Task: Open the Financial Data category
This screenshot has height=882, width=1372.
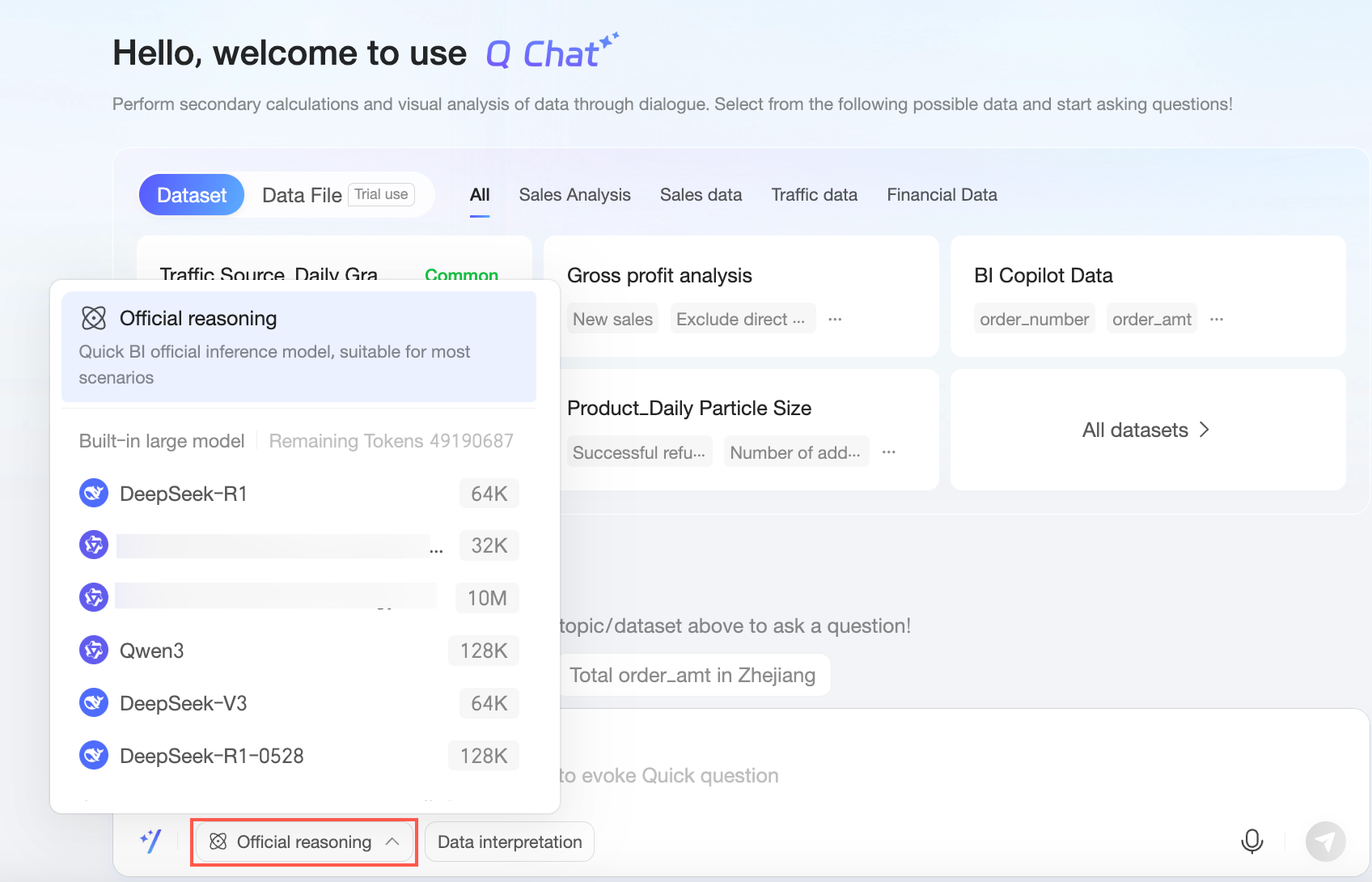Action: (x=942, y=195)
